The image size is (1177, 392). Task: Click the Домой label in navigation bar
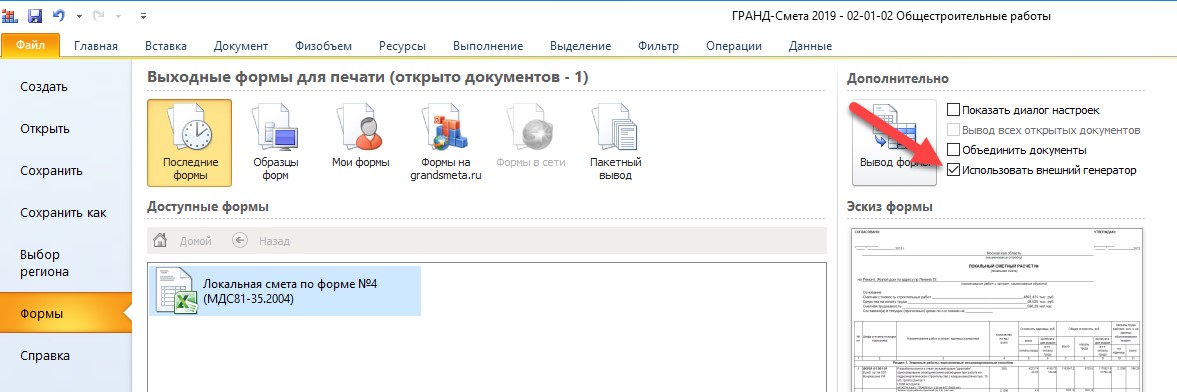coord(196,241)
